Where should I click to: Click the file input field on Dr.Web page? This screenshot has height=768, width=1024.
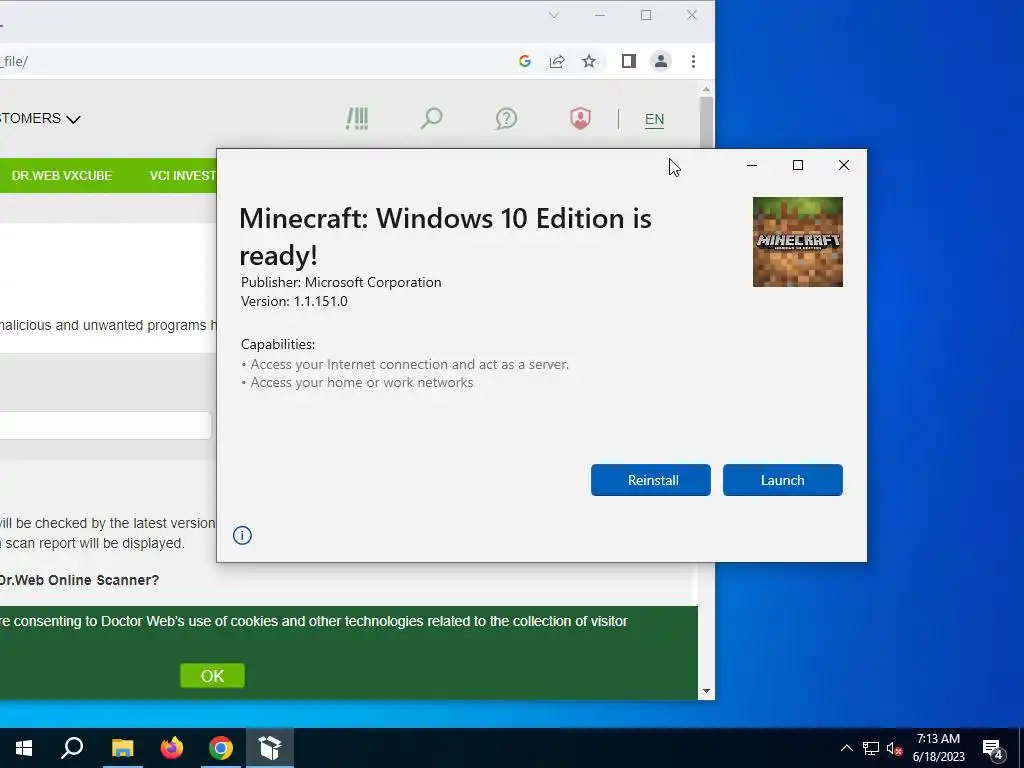point(104,426)
